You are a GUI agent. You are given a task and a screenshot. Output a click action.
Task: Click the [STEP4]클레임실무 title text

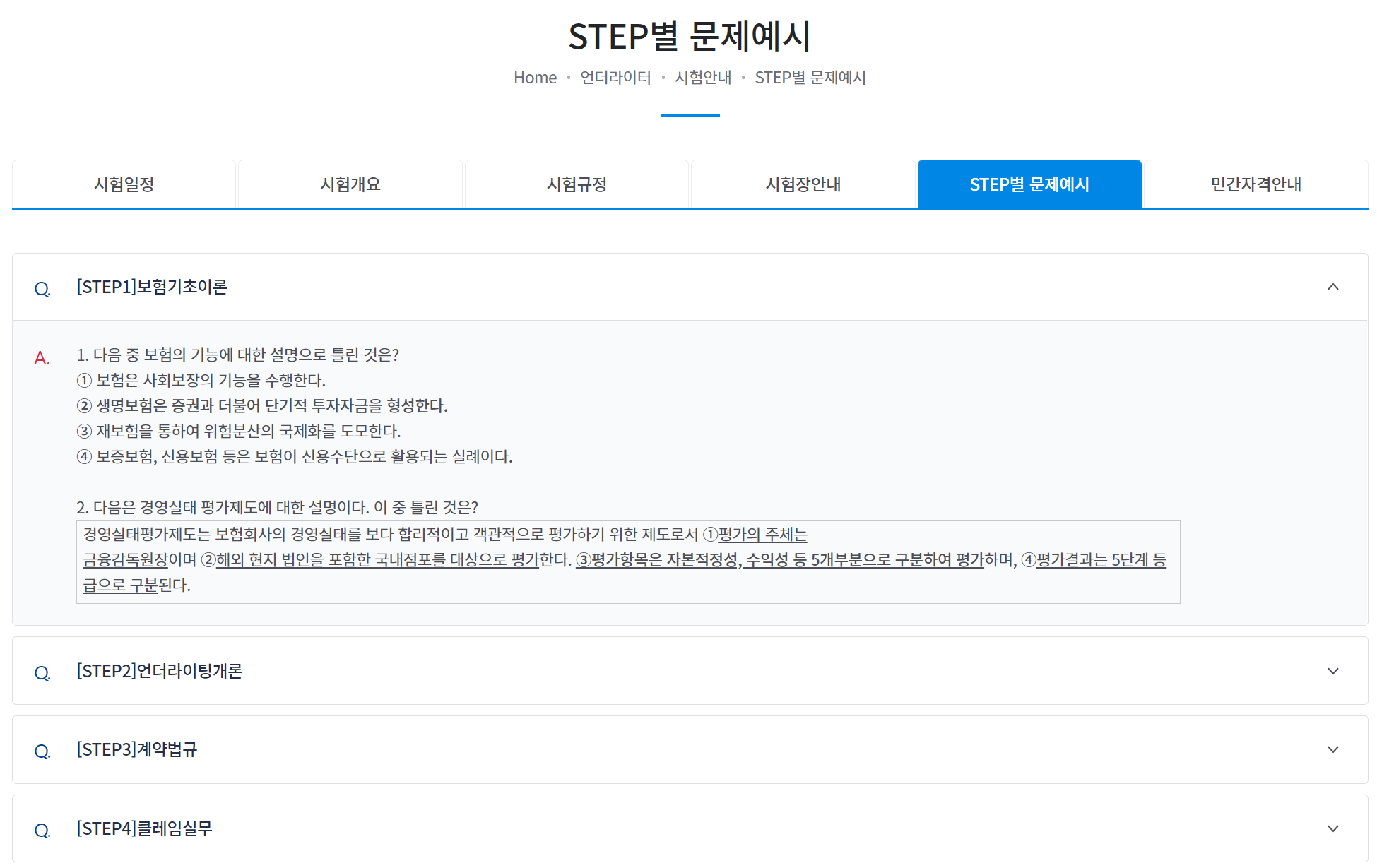(x=144, y=828)
